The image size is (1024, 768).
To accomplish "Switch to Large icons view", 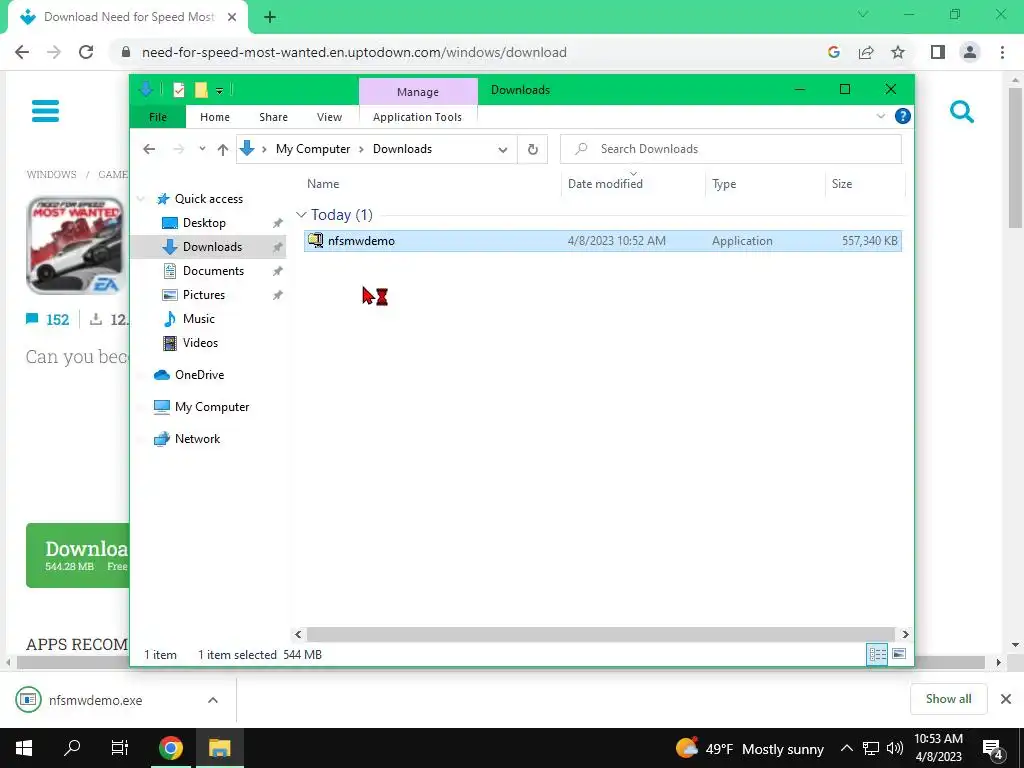I will 899,654.
